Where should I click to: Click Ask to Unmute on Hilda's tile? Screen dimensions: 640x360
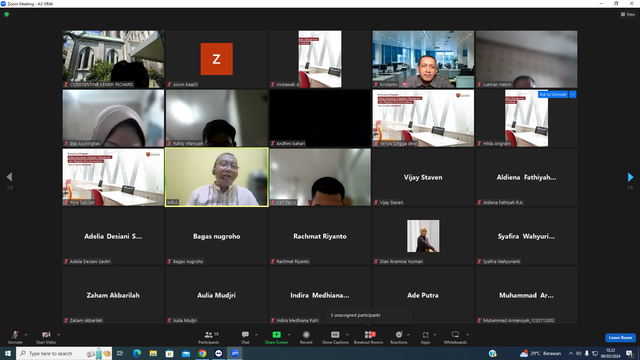coord(553,94)
